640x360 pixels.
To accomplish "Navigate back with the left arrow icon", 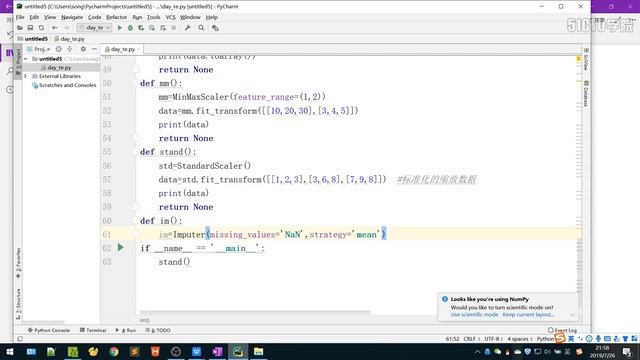I will click(x=55, y=28).
